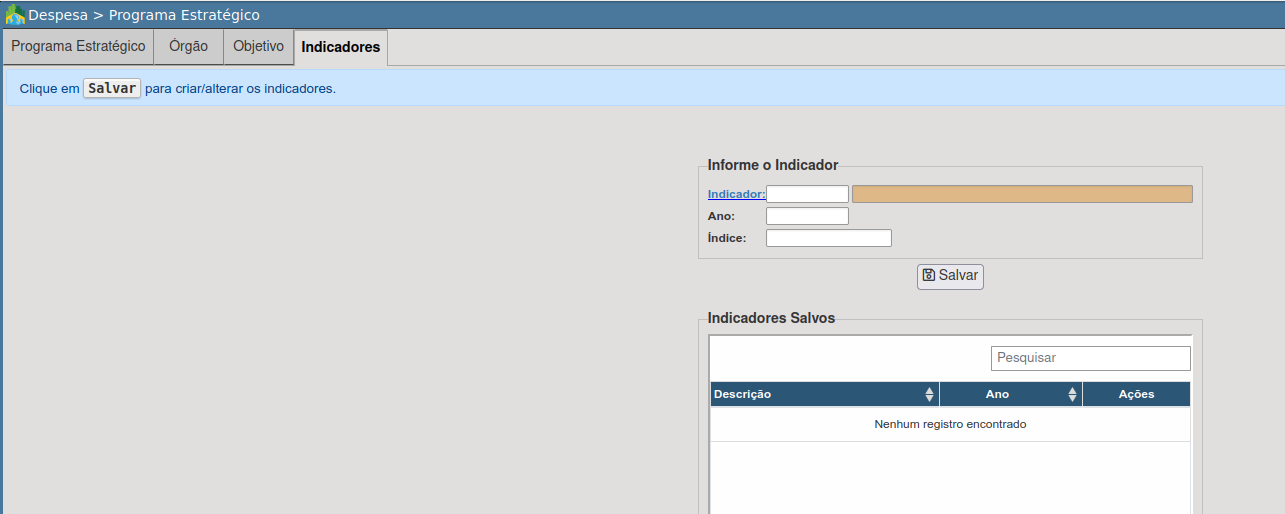
Task: Click the application logo in the title bar
Action: tap(15, 15)
